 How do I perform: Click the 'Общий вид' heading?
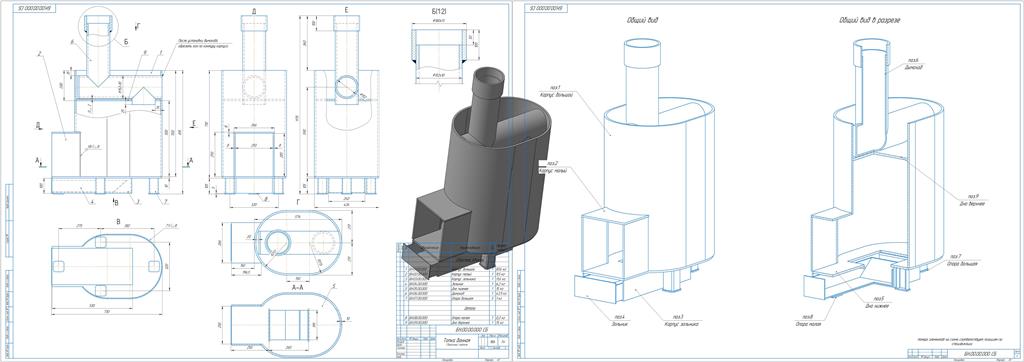[x=642, y=20]
